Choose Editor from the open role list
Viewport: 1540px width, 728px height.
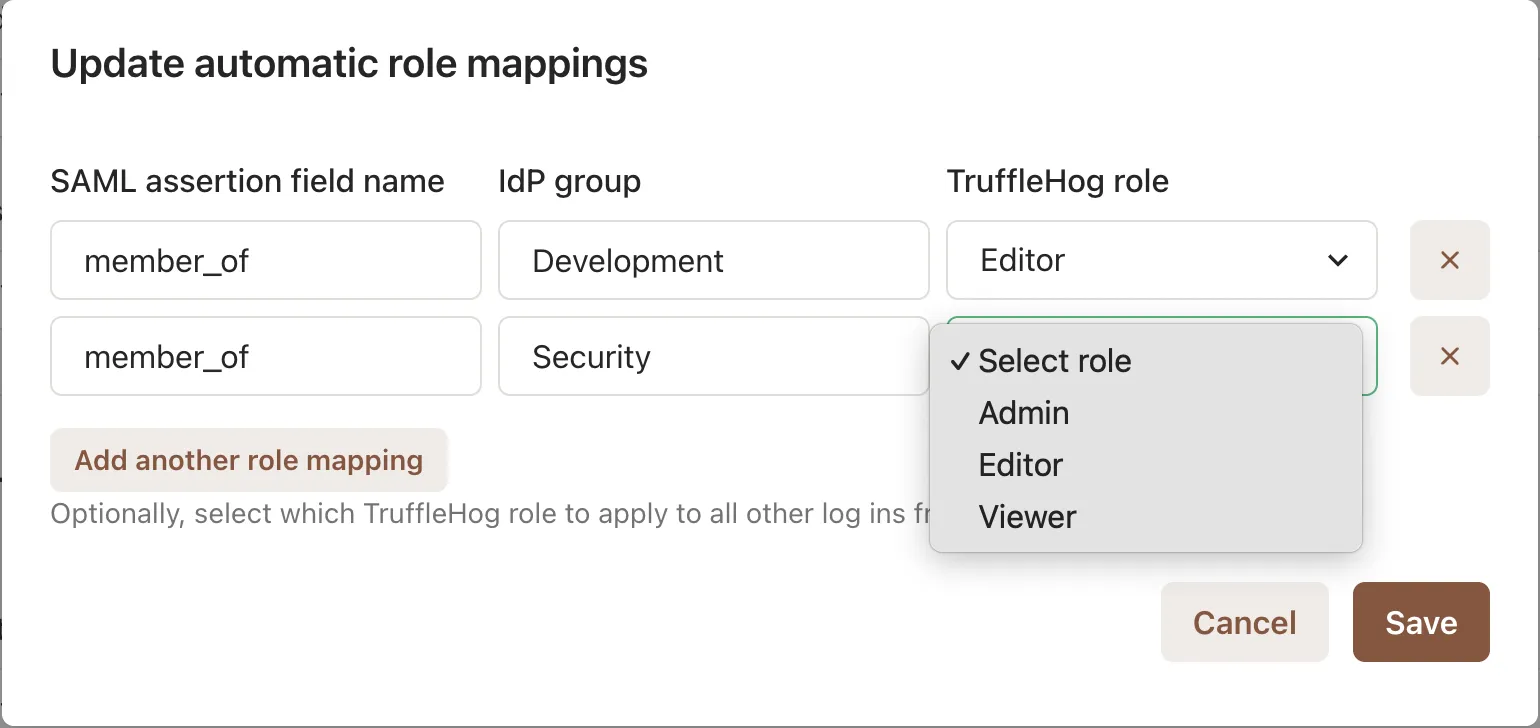tap(1146, 465)
